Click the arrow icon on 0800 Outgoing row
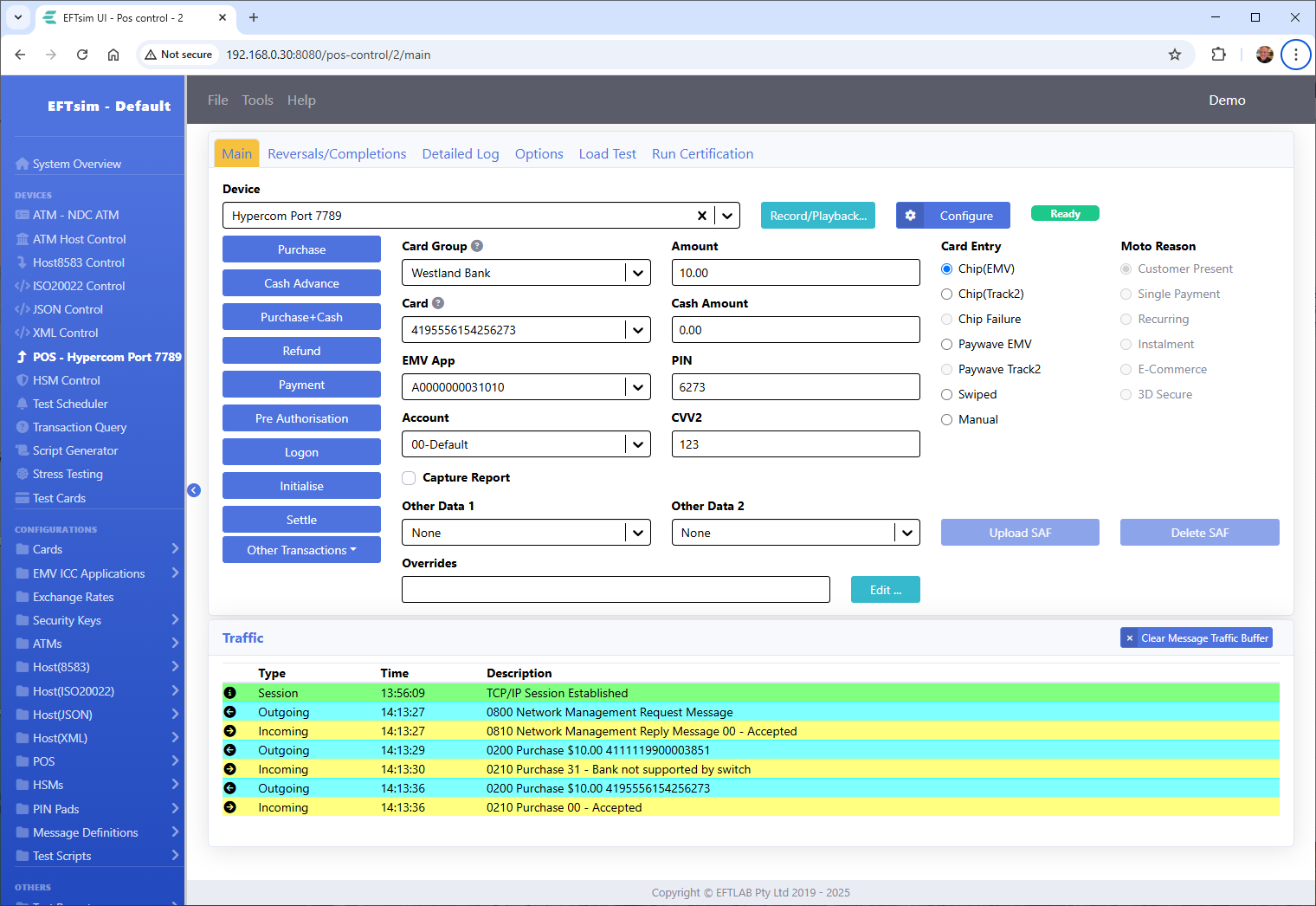The height and width of the screenshot is (906, 1316). 229,712
